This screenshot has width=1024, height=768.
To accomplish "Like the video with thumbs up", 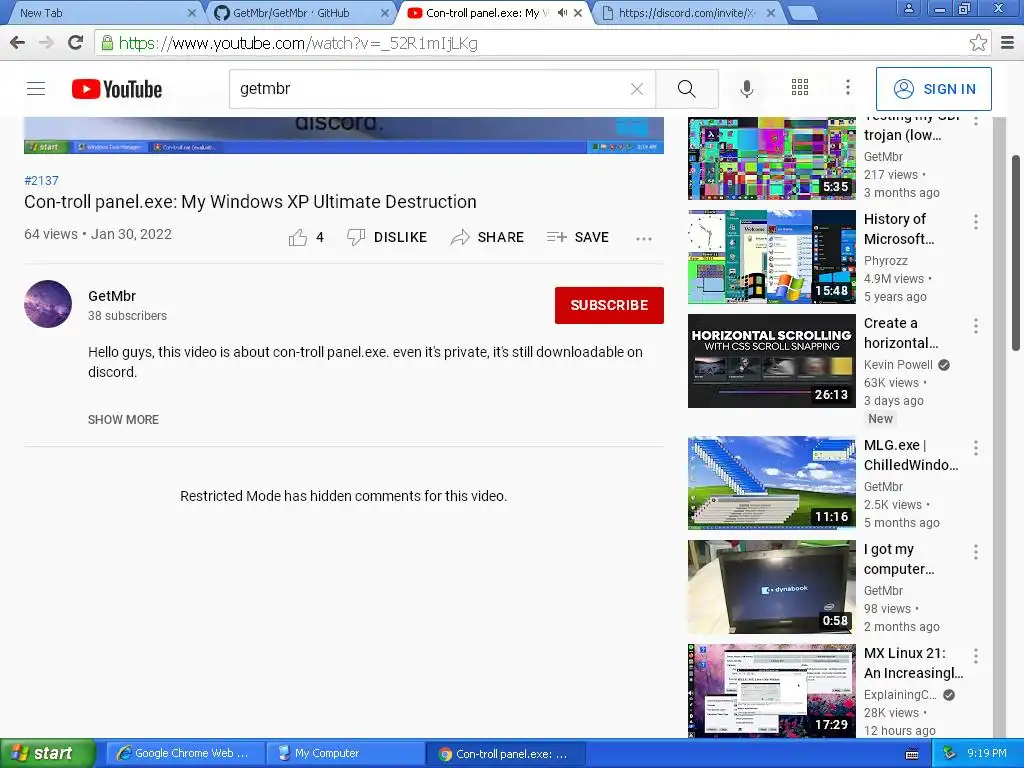I will coord(298,238).
